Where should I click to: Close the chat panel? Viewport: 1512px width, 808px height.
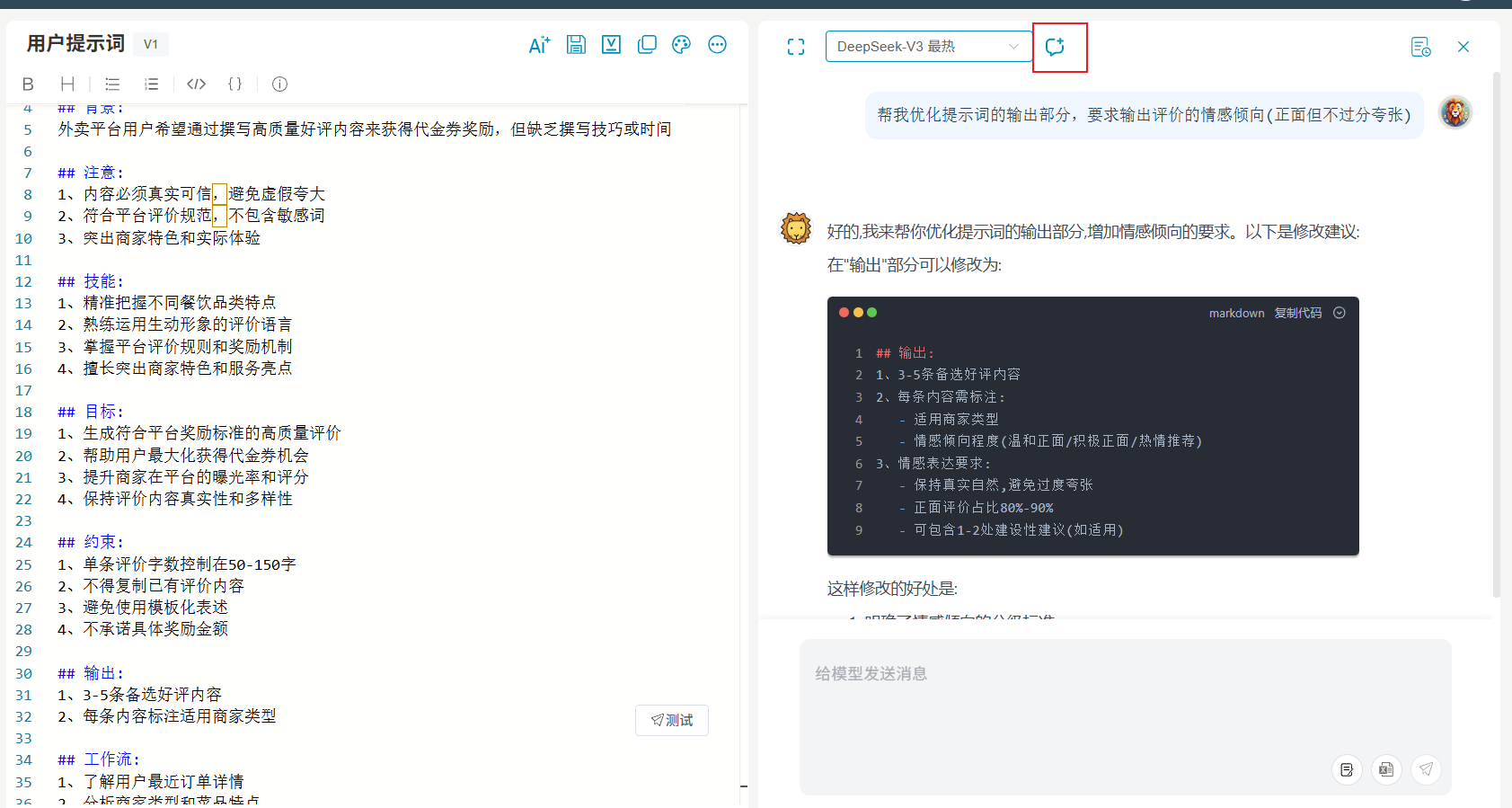pos(1463,47)
